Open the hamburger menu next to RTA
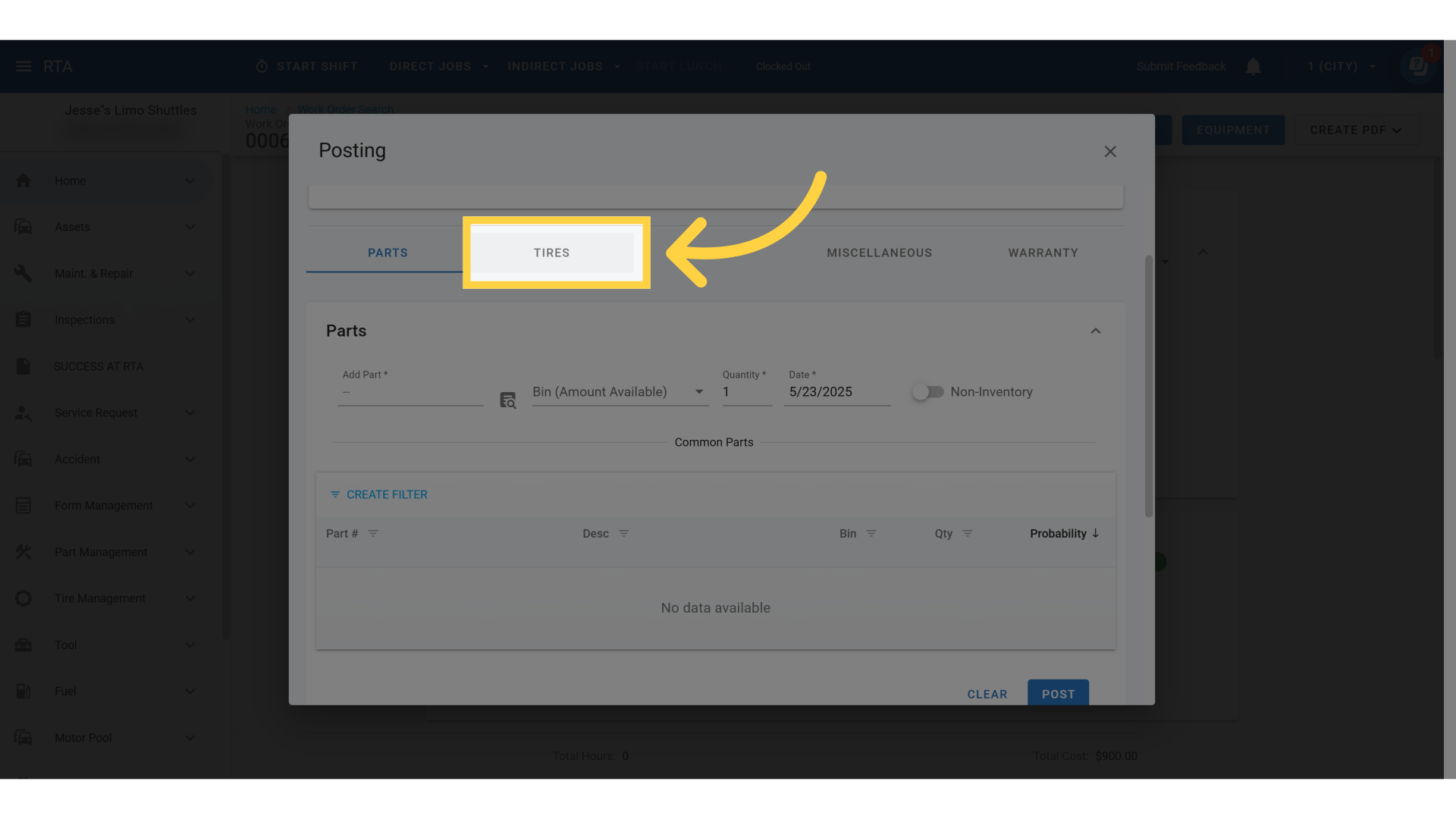The width and height of the screenshot is (1456, 819). point(24,67)
